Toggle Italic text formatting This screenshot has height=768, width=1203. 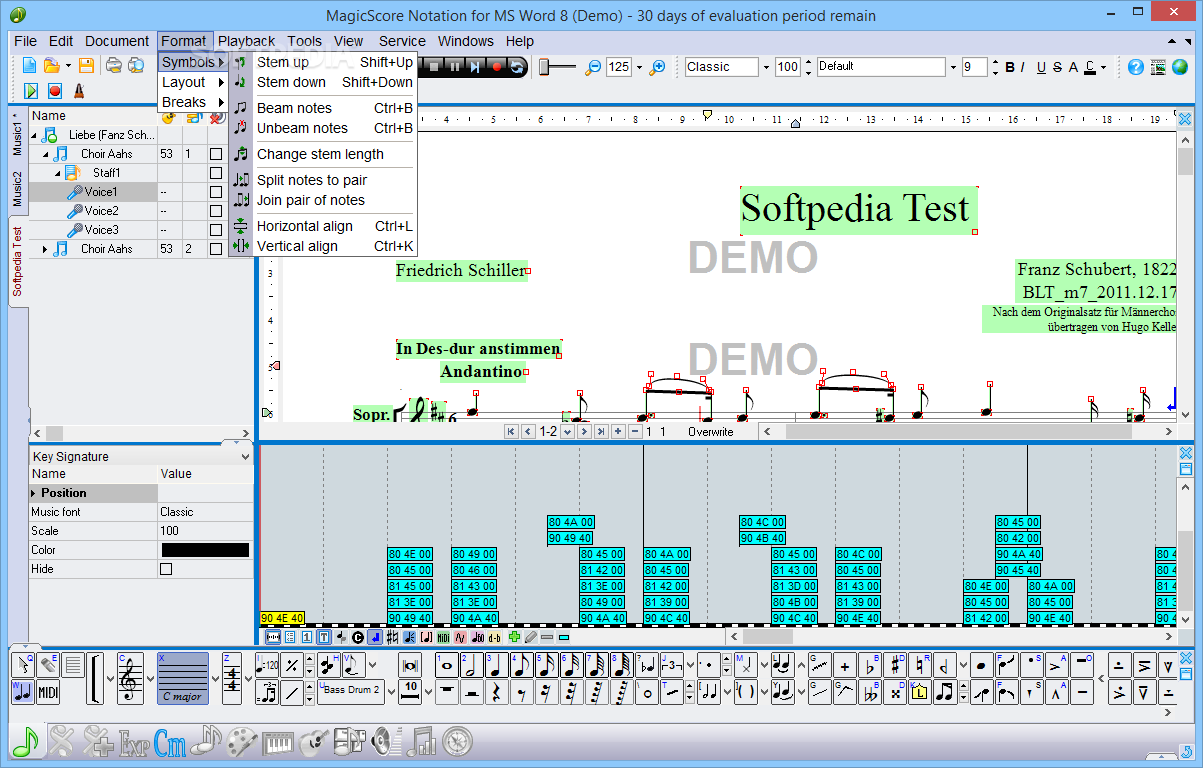click(1023, 67)
